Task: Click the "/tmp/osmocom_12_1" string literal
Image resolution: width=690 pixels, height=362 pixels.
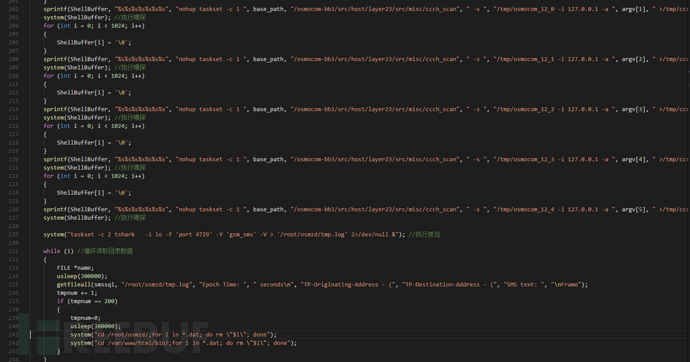Action: pos(555,59)
